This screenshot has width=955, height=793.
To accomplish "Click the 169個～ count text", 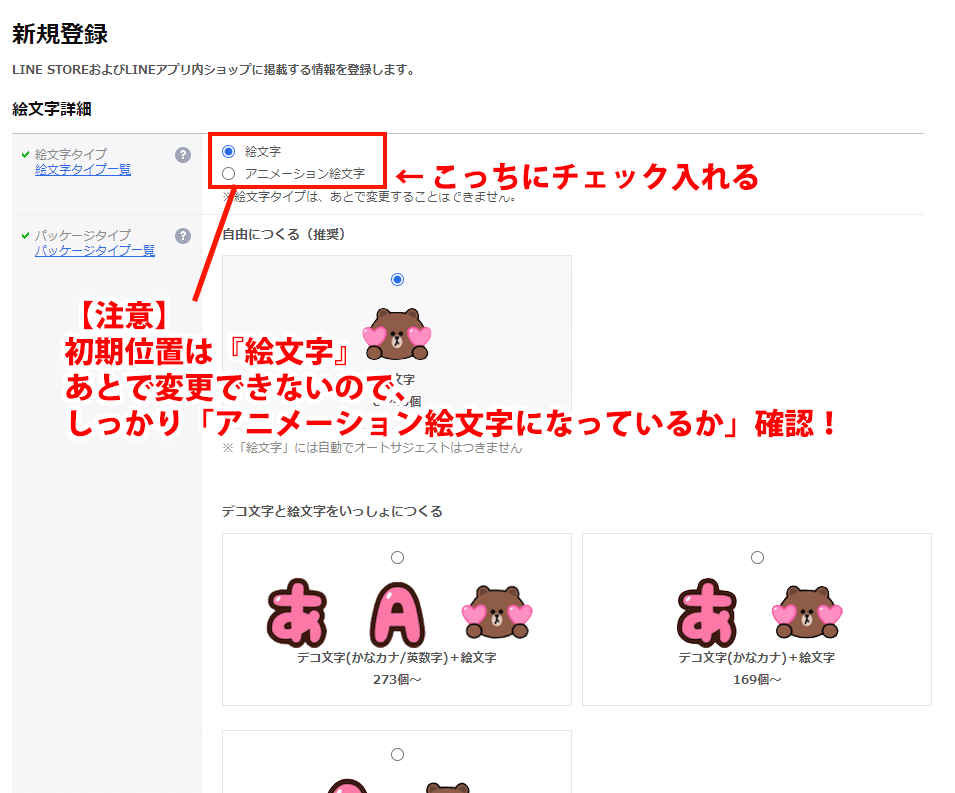I will click(757, 680).
